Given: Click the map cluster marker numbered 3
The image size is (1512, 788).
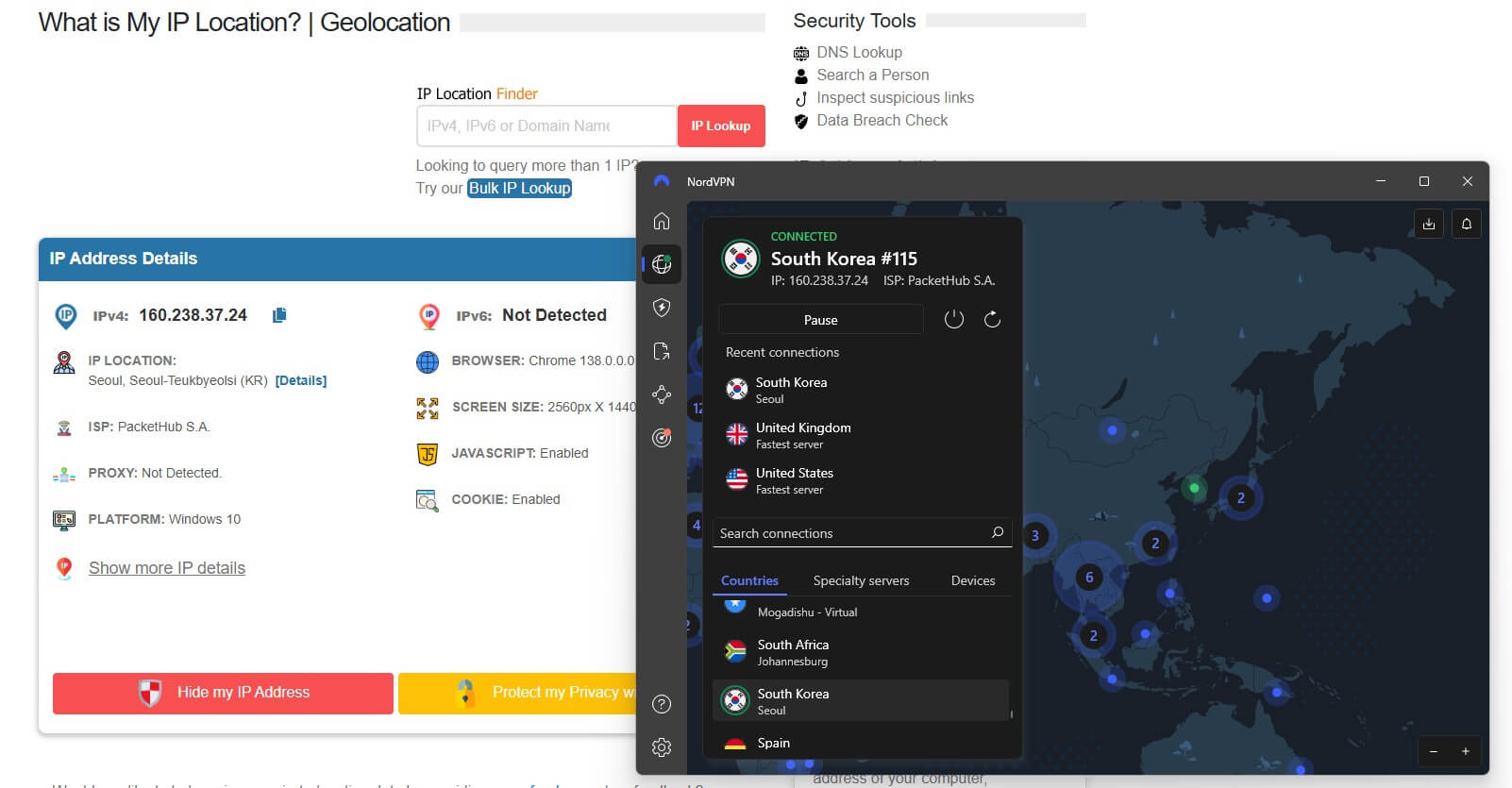Looking at the screenshot, I should 1035,536.
